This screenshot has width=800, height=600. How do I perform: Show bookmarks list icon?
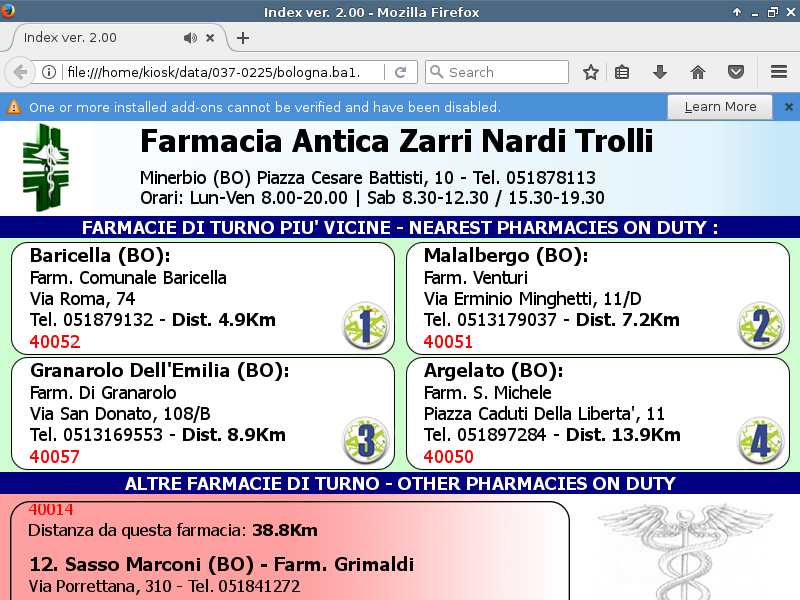[622, 72]
